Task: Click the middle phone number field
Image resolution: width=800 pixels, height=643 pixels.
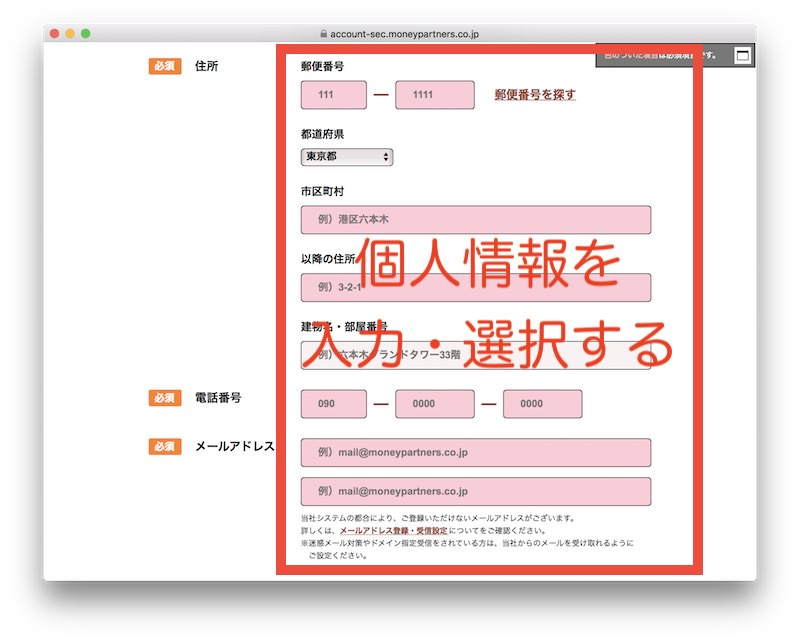Action: [x=435, y=404]
